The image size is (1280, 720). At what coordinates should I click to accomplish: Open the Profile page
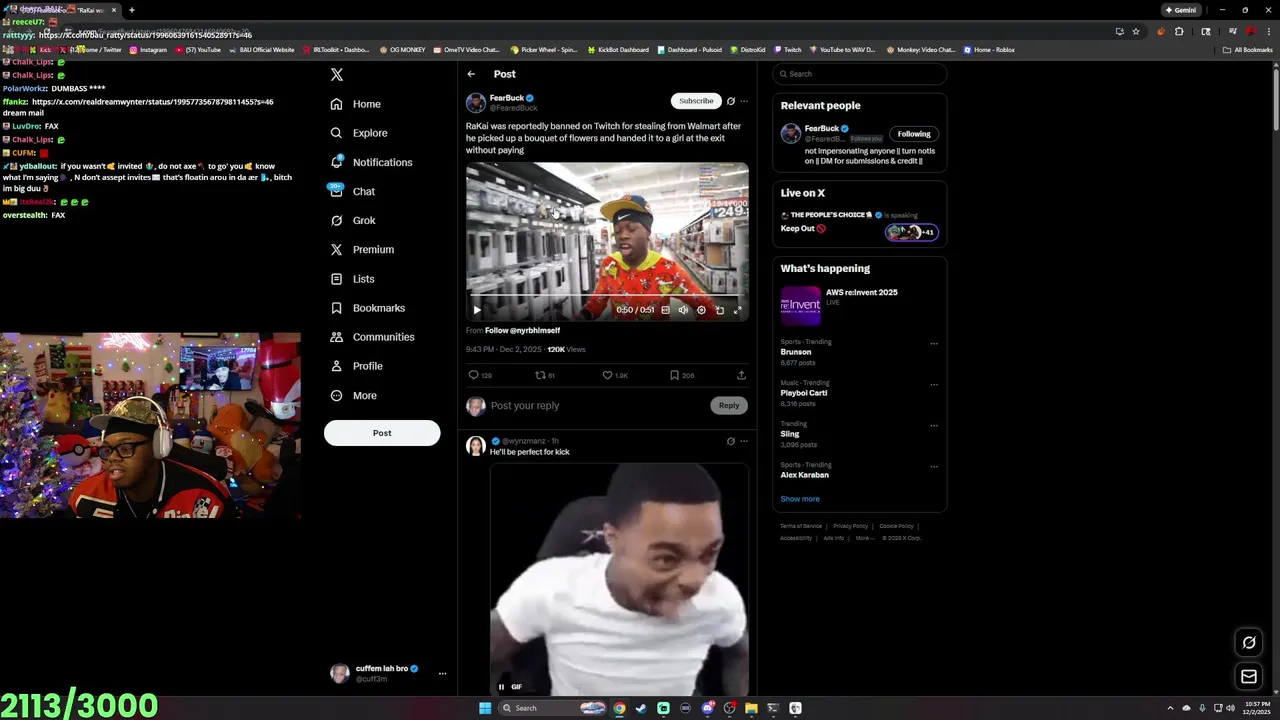click(x=356, y=366)
